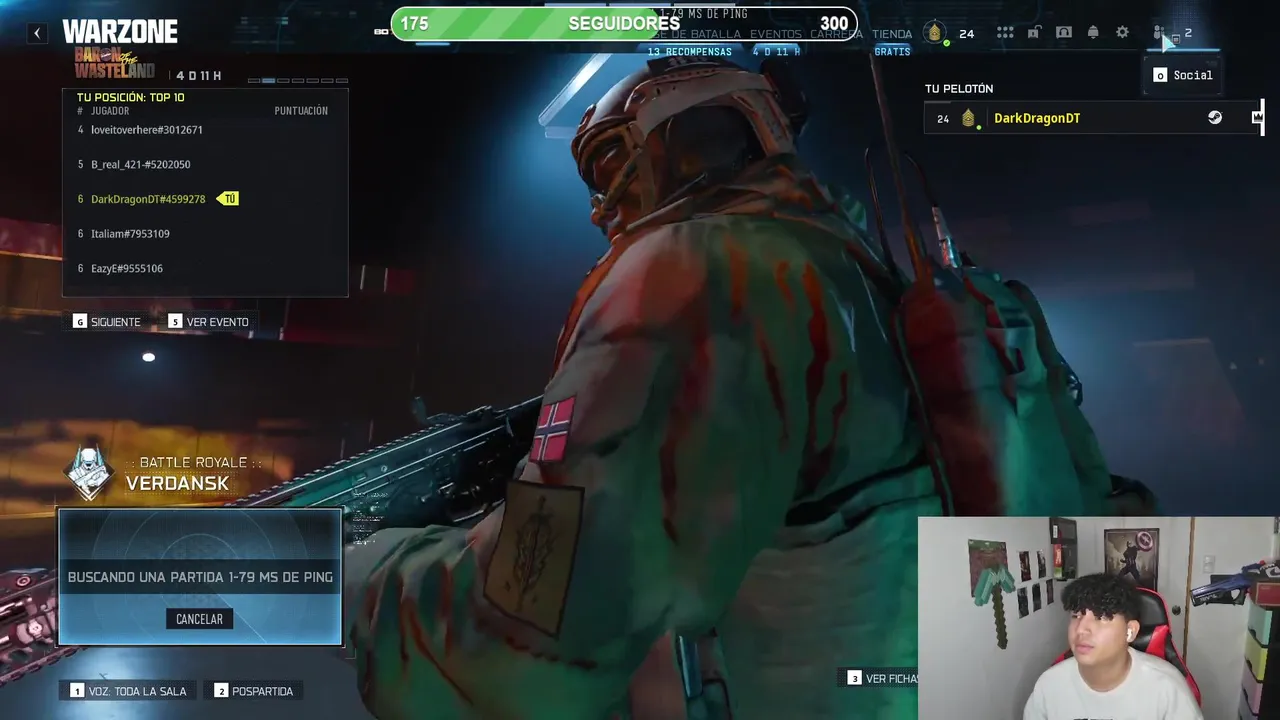Viewport: 1280px width, 720px height.
Task: Click the SEGUIDORES follower goal progress bar
Action: click(623, 23)
